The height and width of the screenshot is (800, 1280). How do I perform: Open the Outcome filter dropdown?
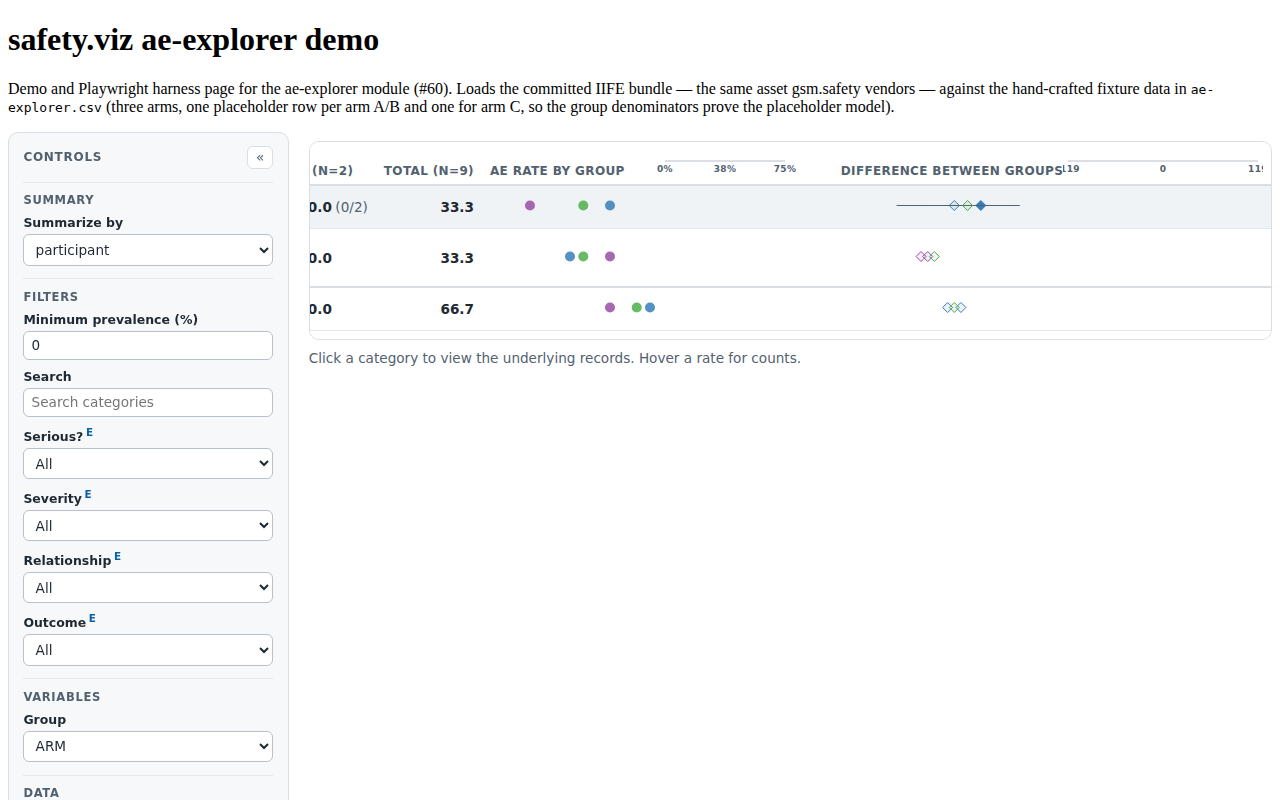pyautogui.click(x=148, y=650)
